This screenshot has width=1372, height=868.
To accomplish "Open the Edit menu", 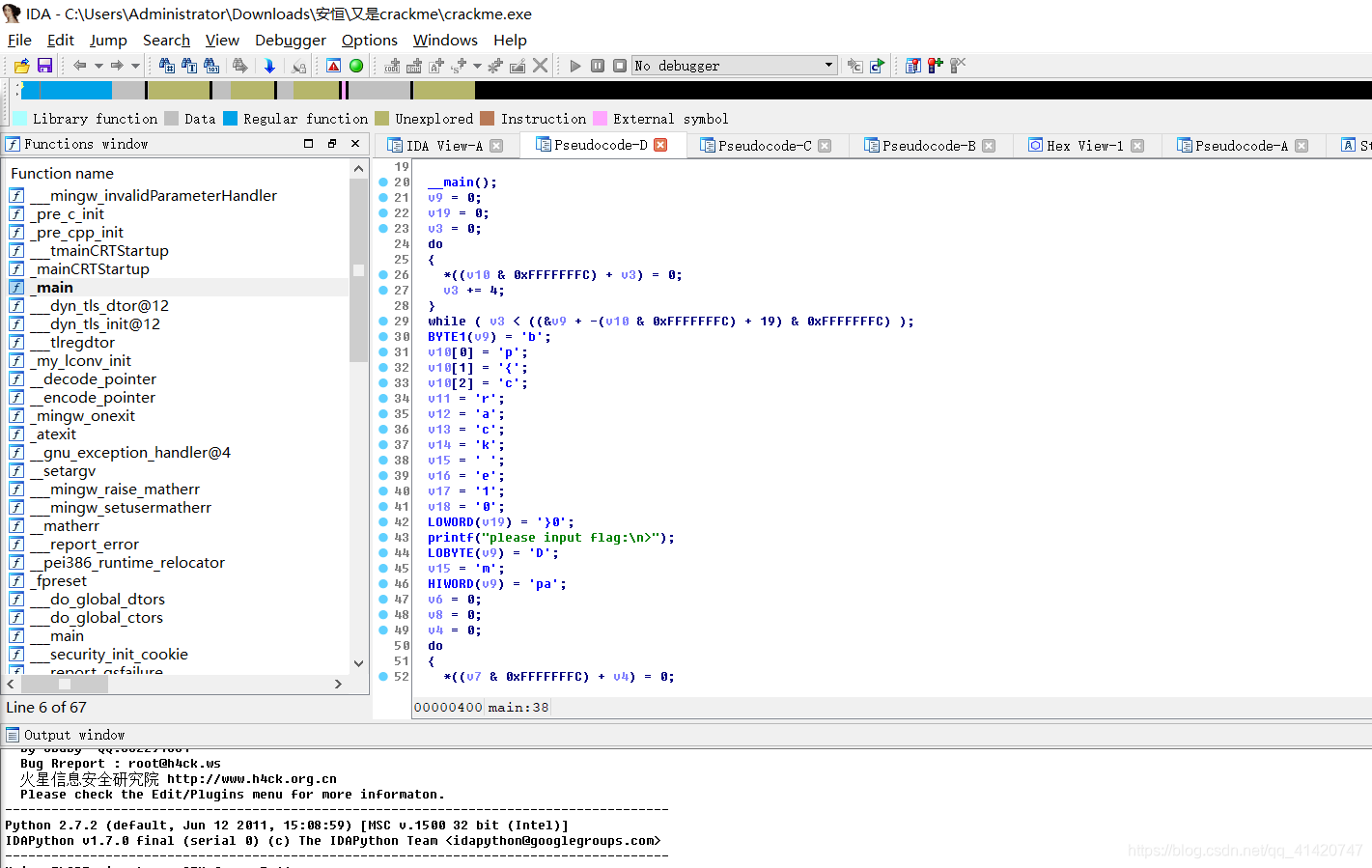I will (61, 40).
